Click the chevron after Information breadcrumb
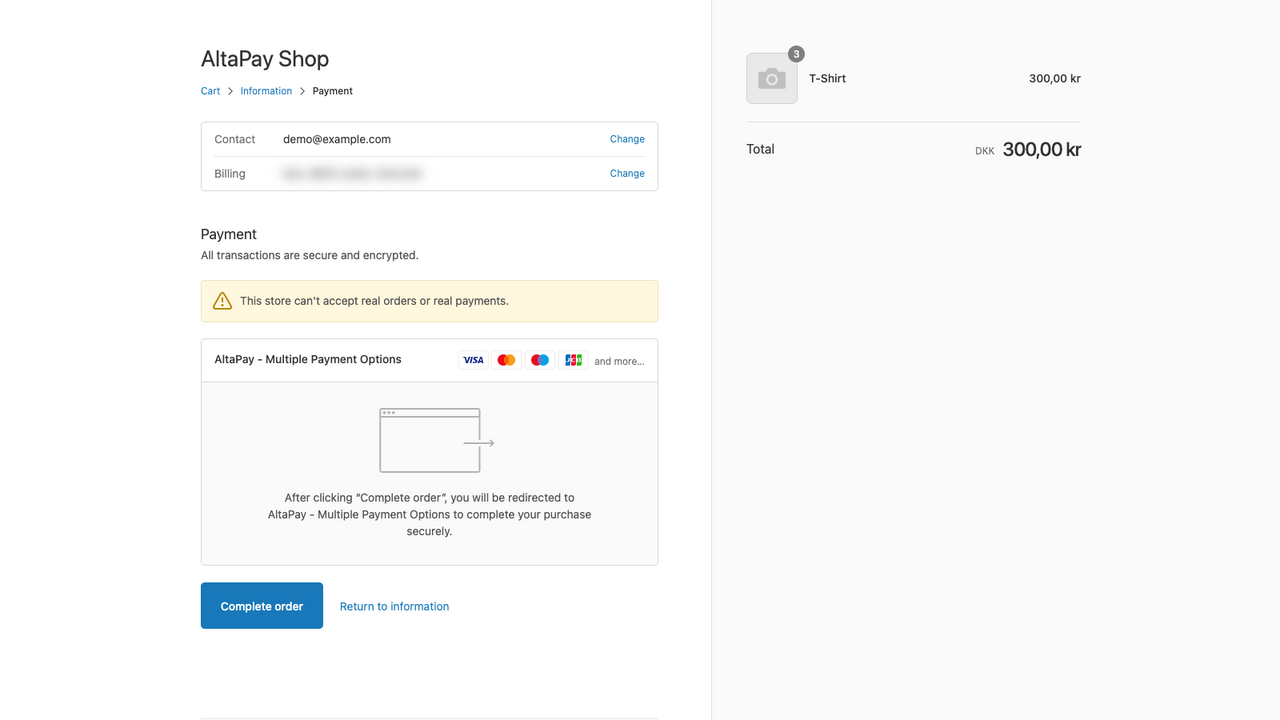This screenshot has height=720, width=1280. (x=302, y=91)
